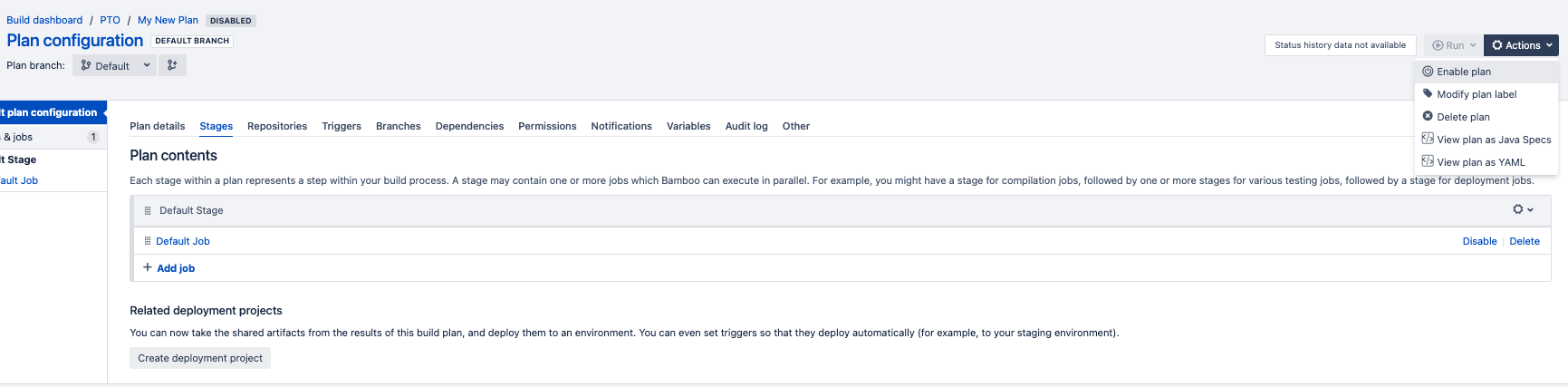Click the Default Stage drag handle icon

coord(148,210)
